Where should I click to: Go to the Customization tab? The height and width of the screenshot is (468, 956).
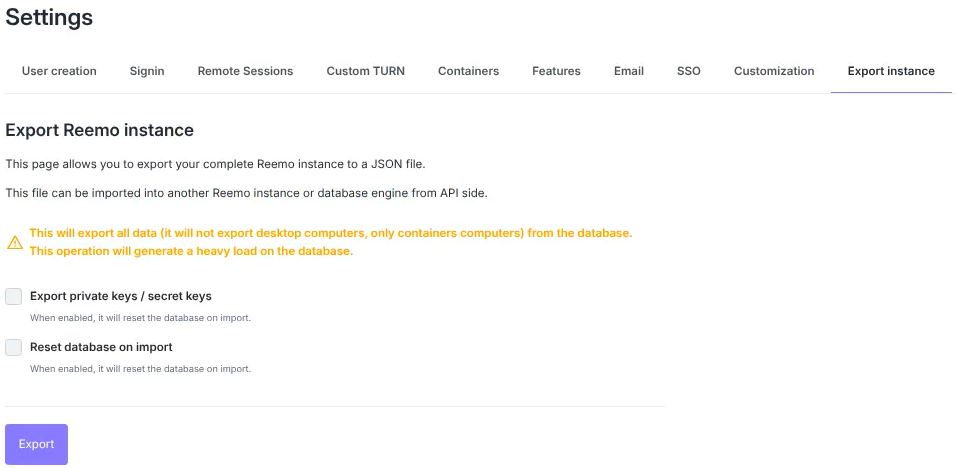pyautogui.click(x=774, y=71)
